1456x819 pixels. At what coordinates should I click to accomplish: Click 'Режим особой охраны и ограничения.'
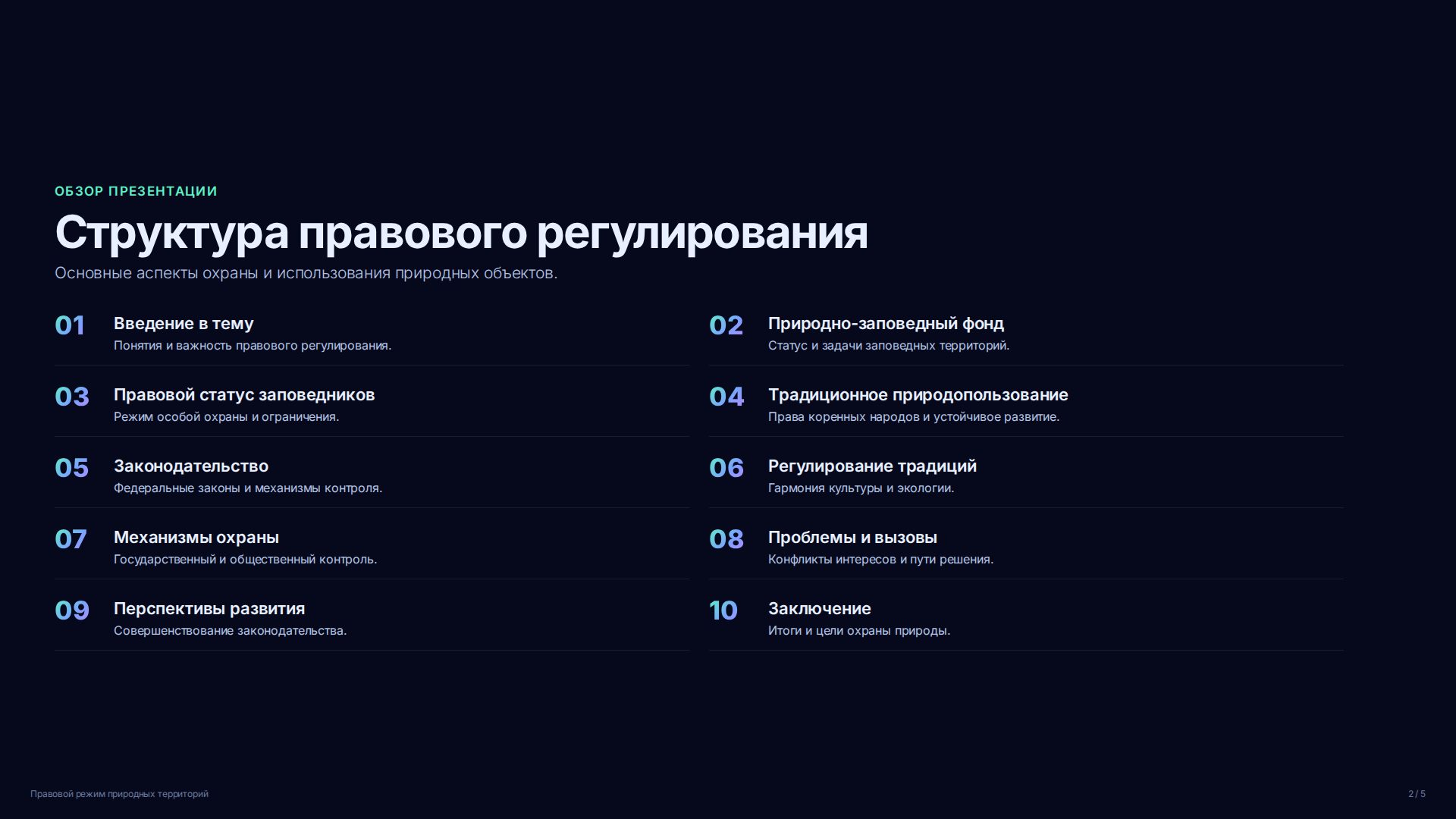point(226,417)
